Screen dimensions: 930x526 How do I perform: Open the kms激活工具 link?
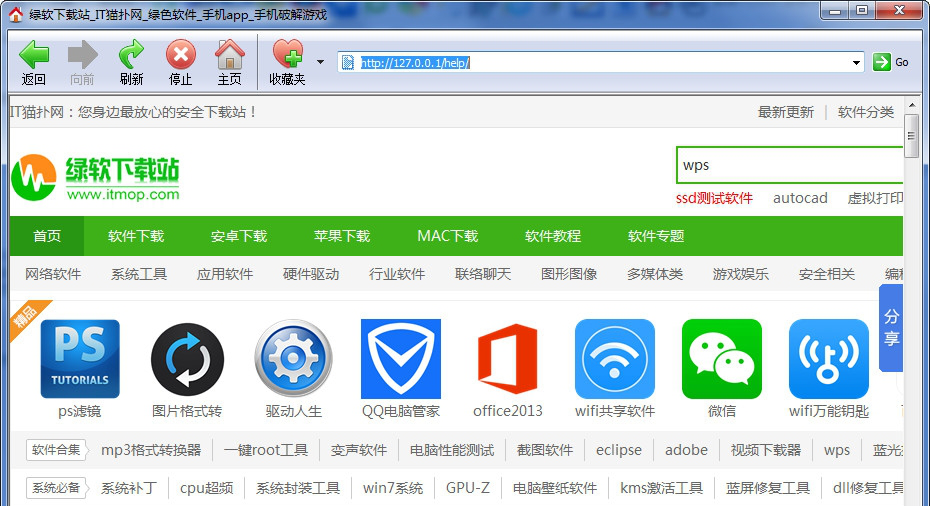coord(661,488)
